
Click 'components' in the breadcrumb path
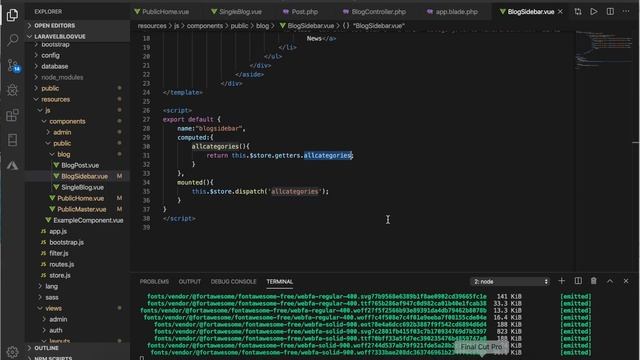pyautogui.click(x=205, y=26)
